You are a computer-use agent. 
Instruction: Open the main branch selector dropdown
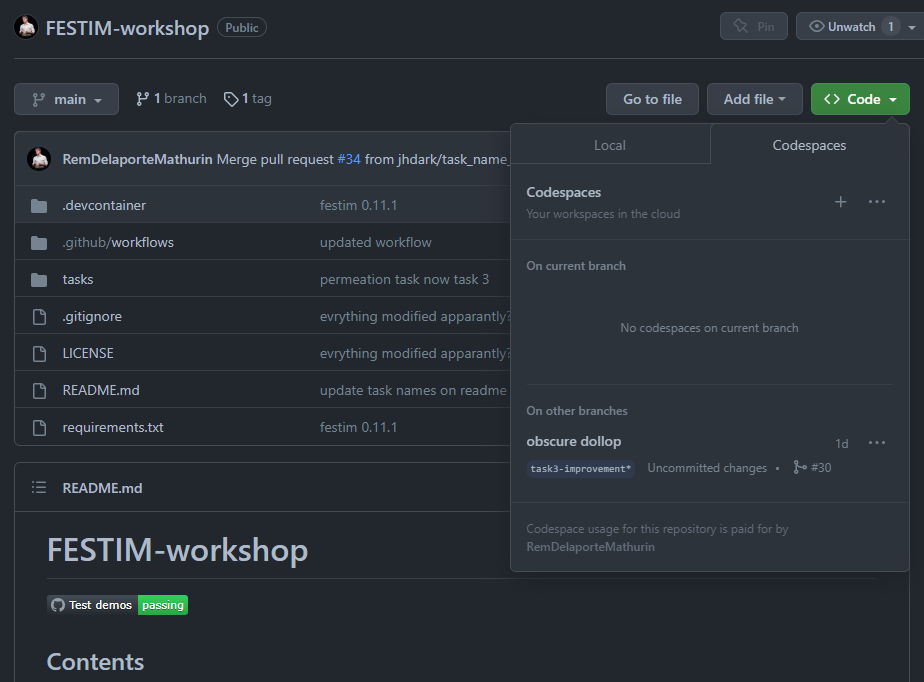coord(67,99)
